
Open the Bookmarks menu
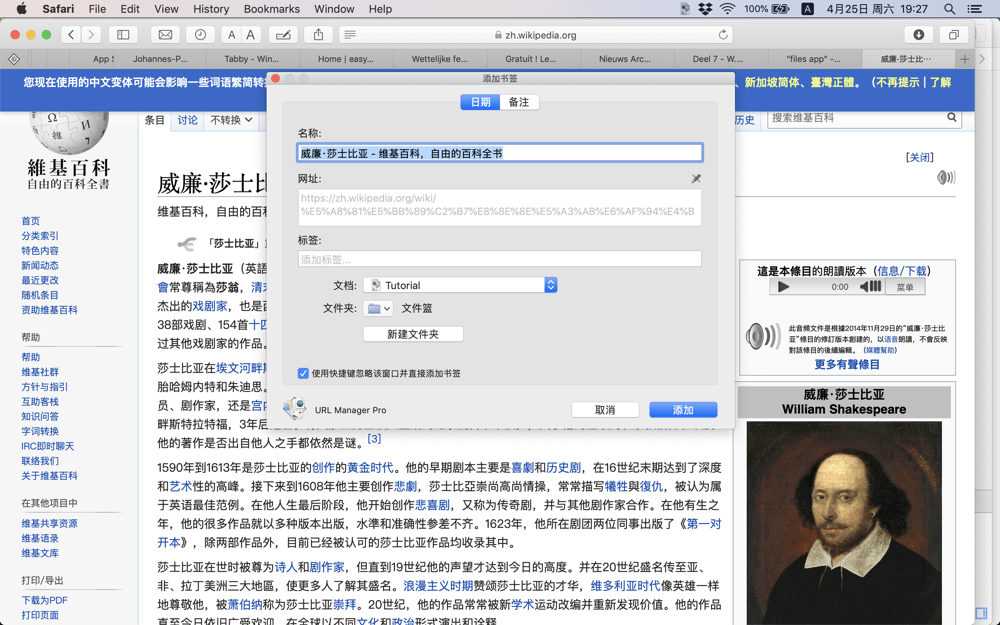[272, 9]
